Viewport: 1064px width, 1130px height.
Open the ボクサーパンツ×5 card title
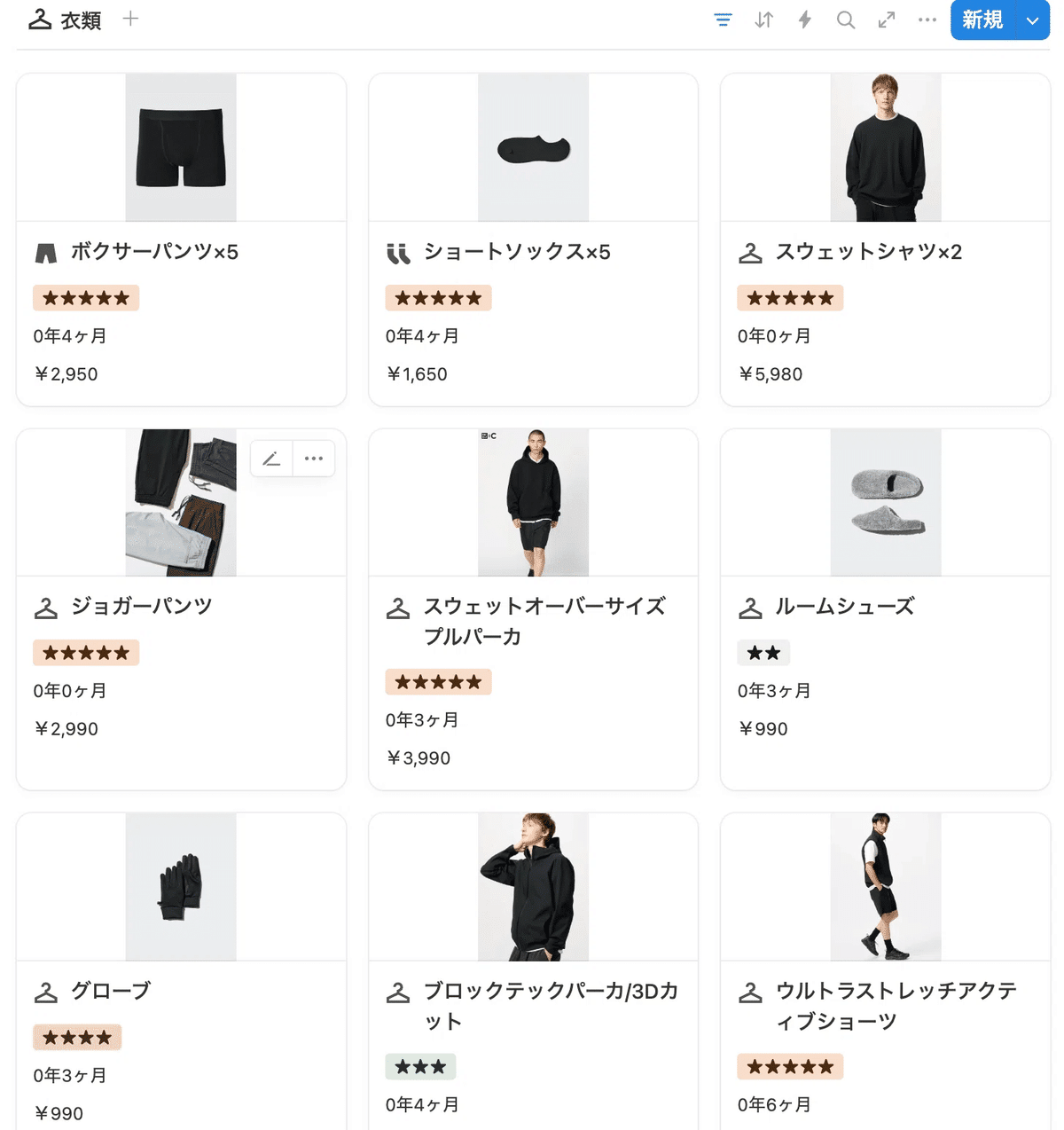154,252
